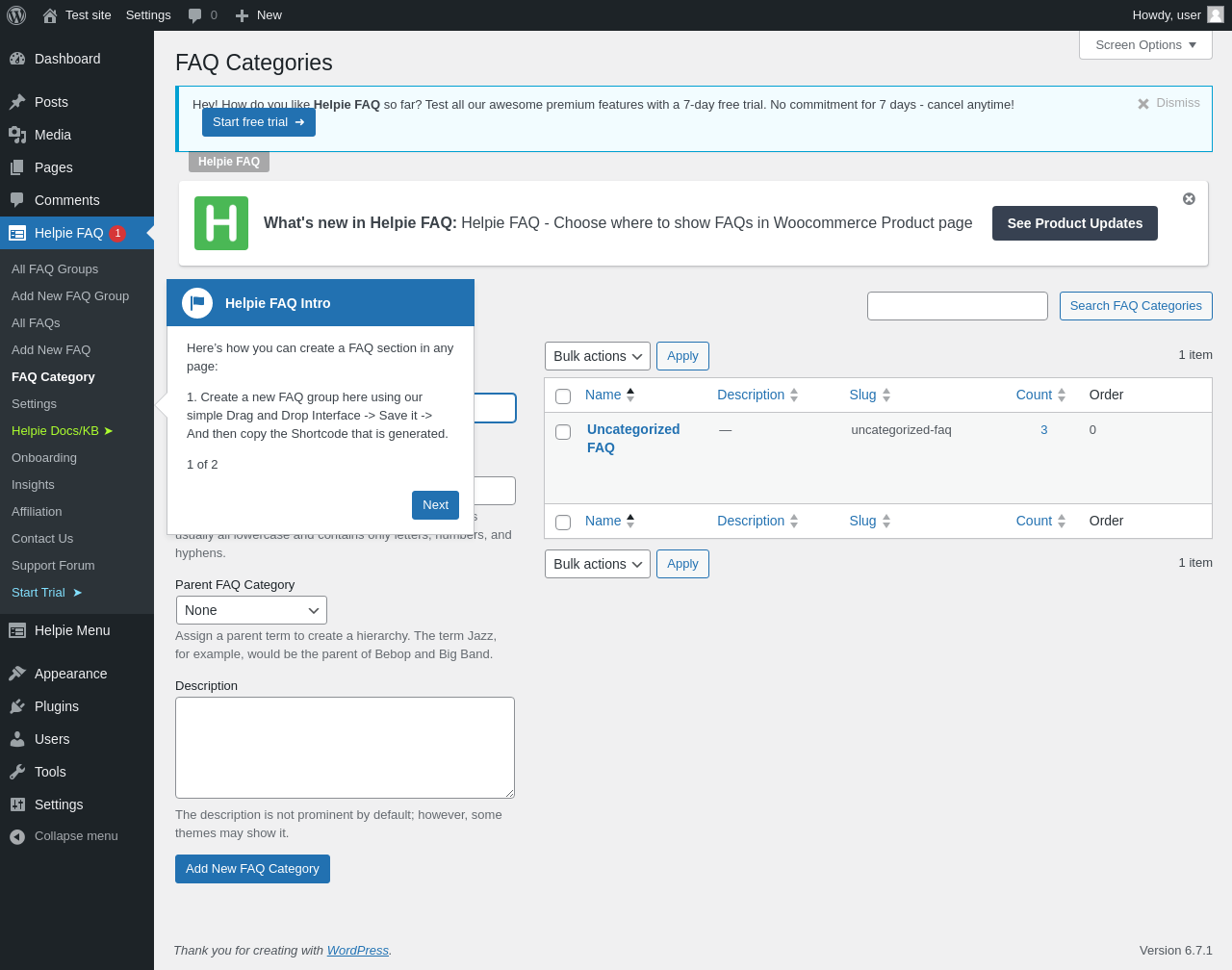
Task: Toggle select-all checkbox in table footer
Action: click(x=563, y=523)
